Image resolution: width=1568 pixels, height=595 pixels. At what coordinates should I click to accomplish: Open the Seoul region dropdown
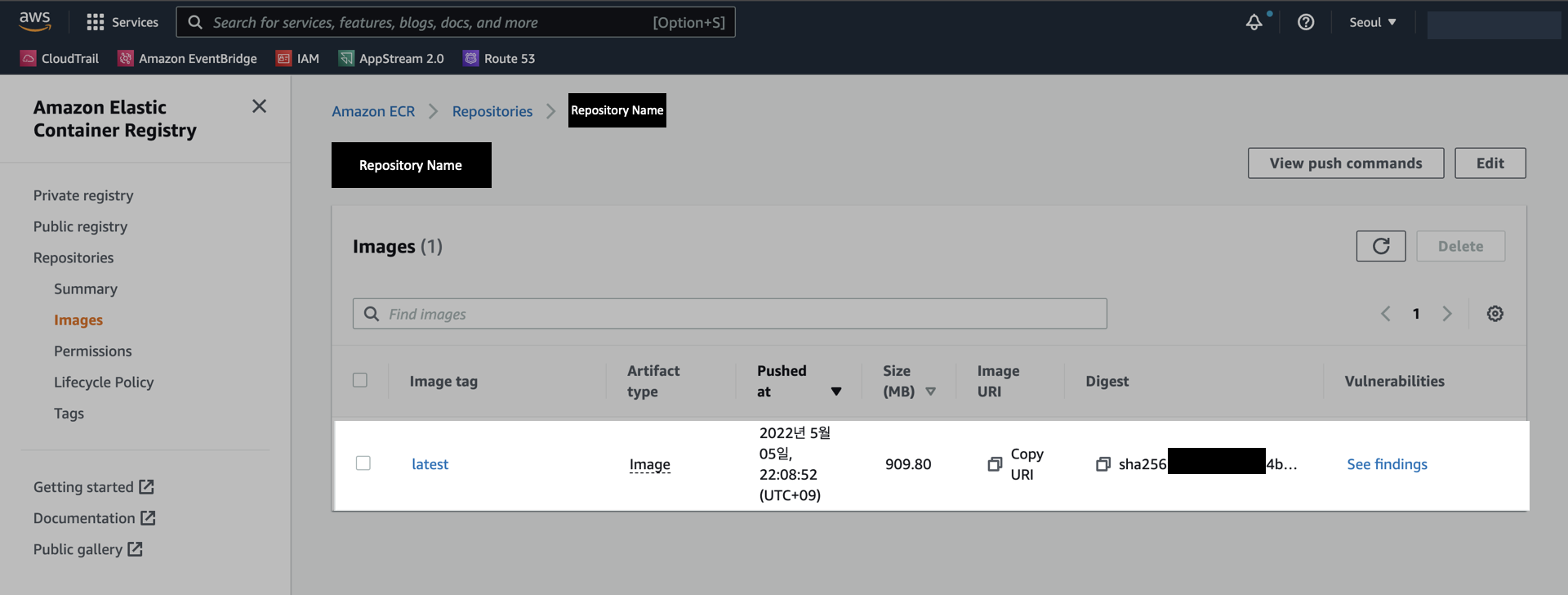point(1372,22)
